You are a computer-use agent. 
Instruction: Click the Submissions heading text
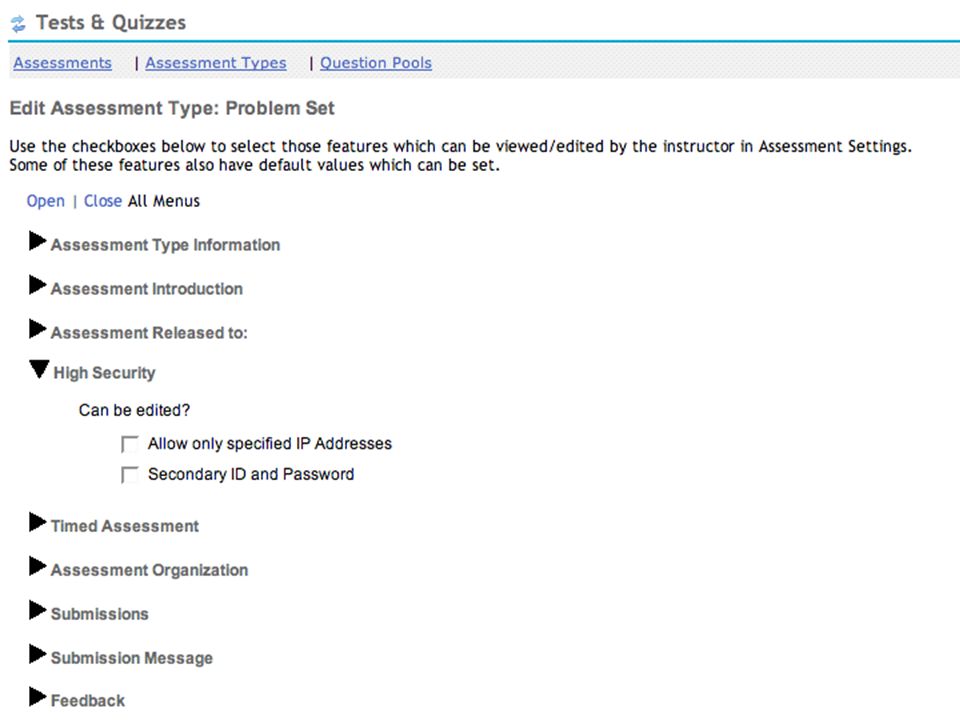[100, 614]
